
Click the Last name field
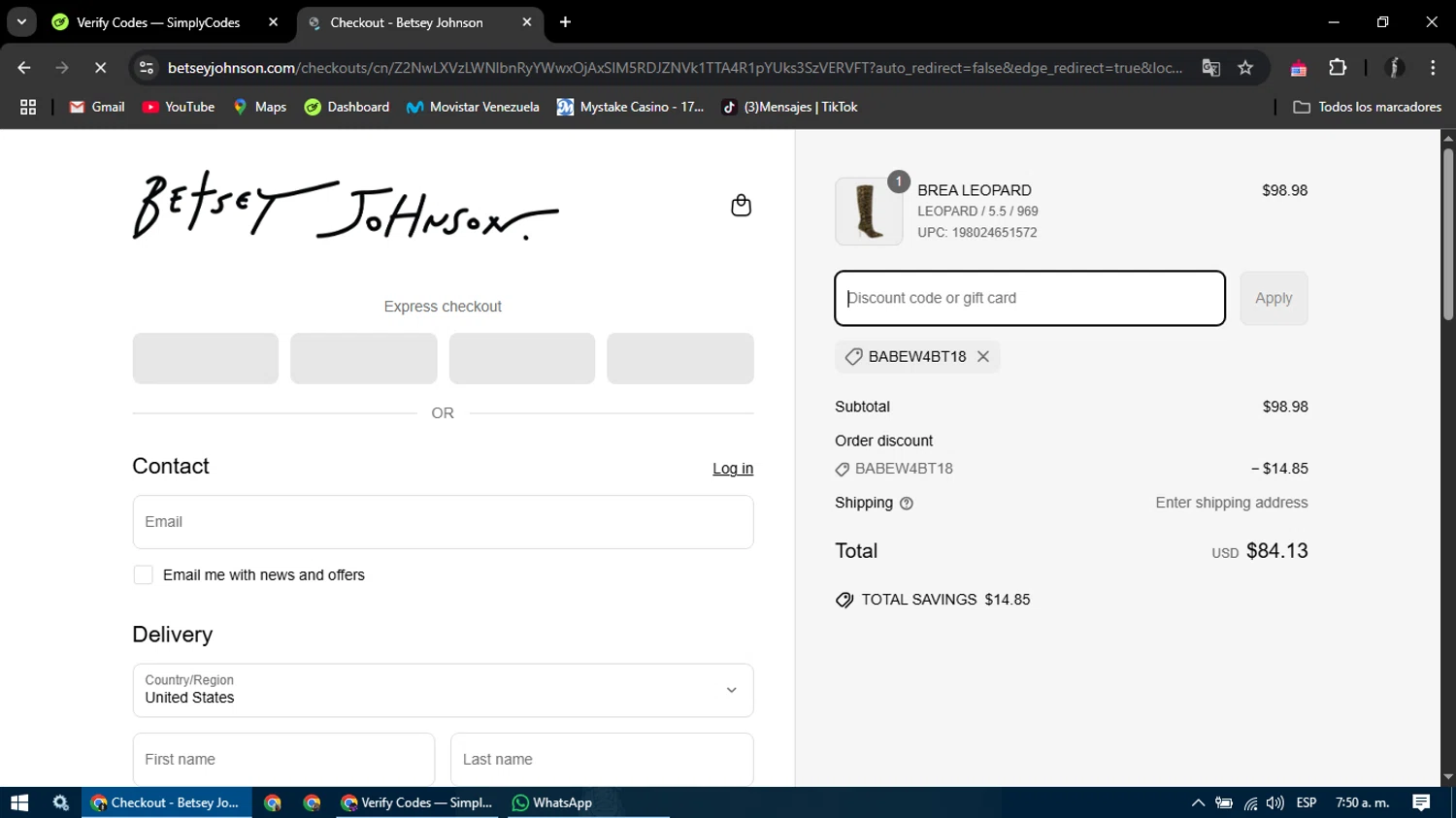pos(602,759)
